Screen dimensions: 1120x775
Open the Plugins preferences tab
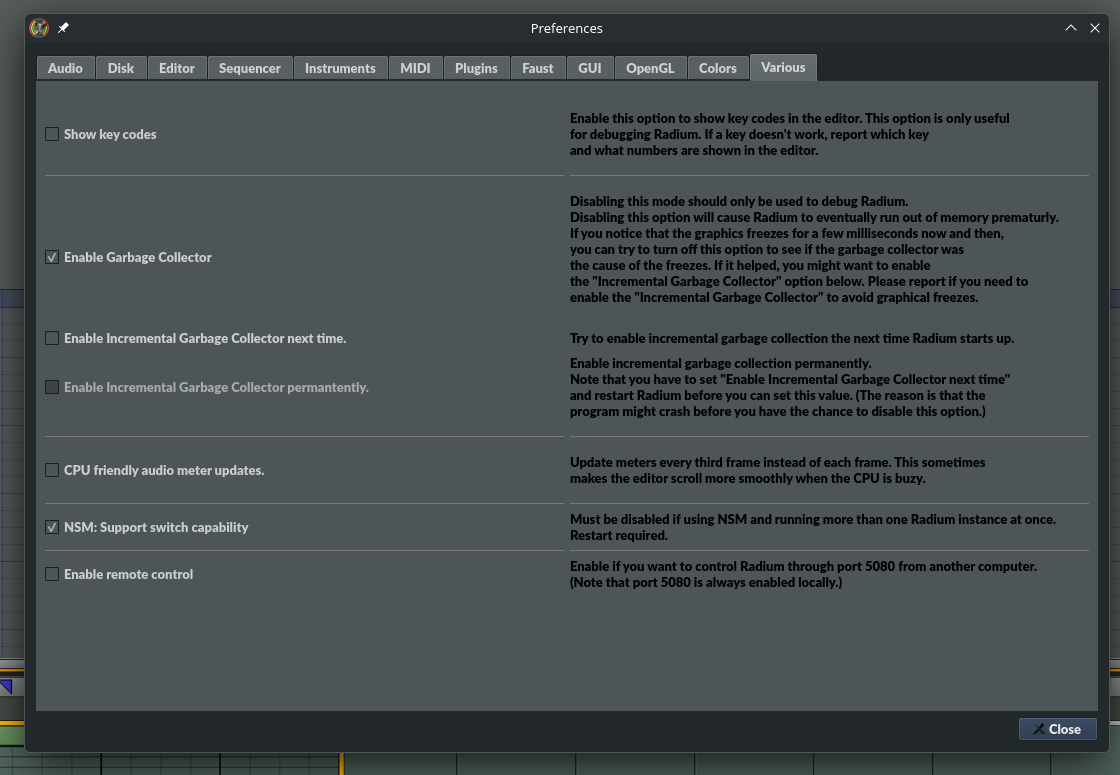[476, 68]
